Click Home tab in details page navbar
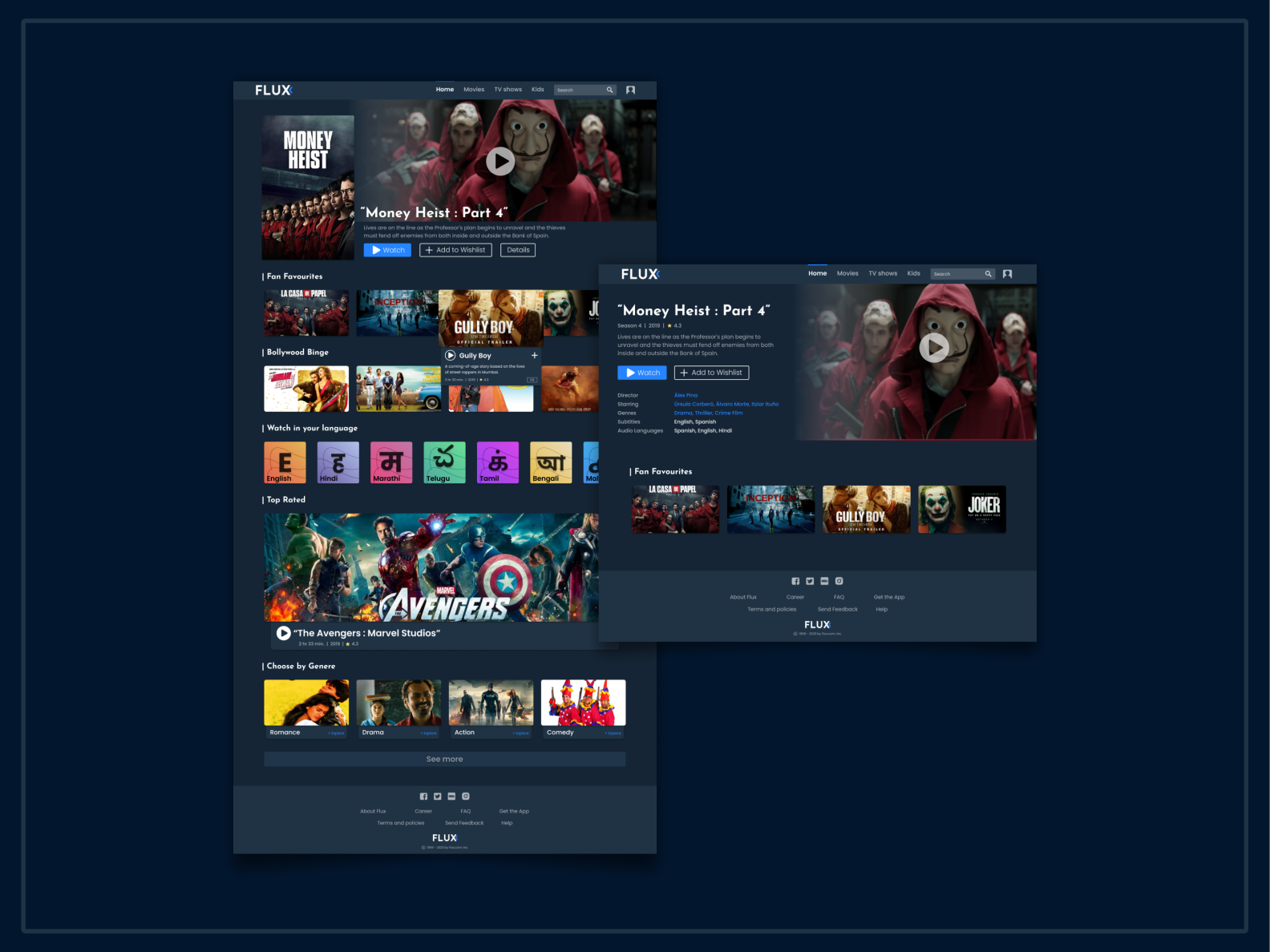 pos(817,273)
